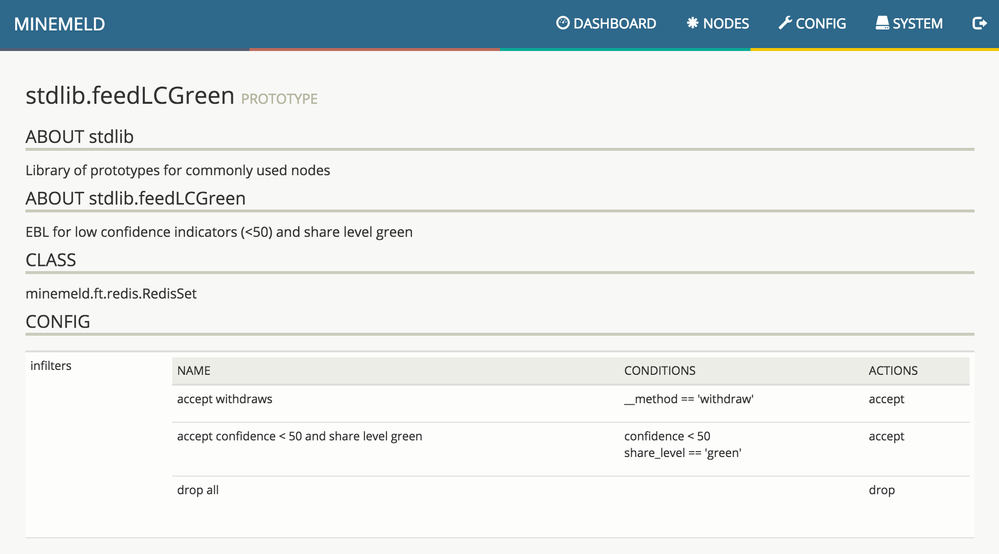Click the sign-out arrow icon
Screen dimensions: 999x554
pos(979,23)
